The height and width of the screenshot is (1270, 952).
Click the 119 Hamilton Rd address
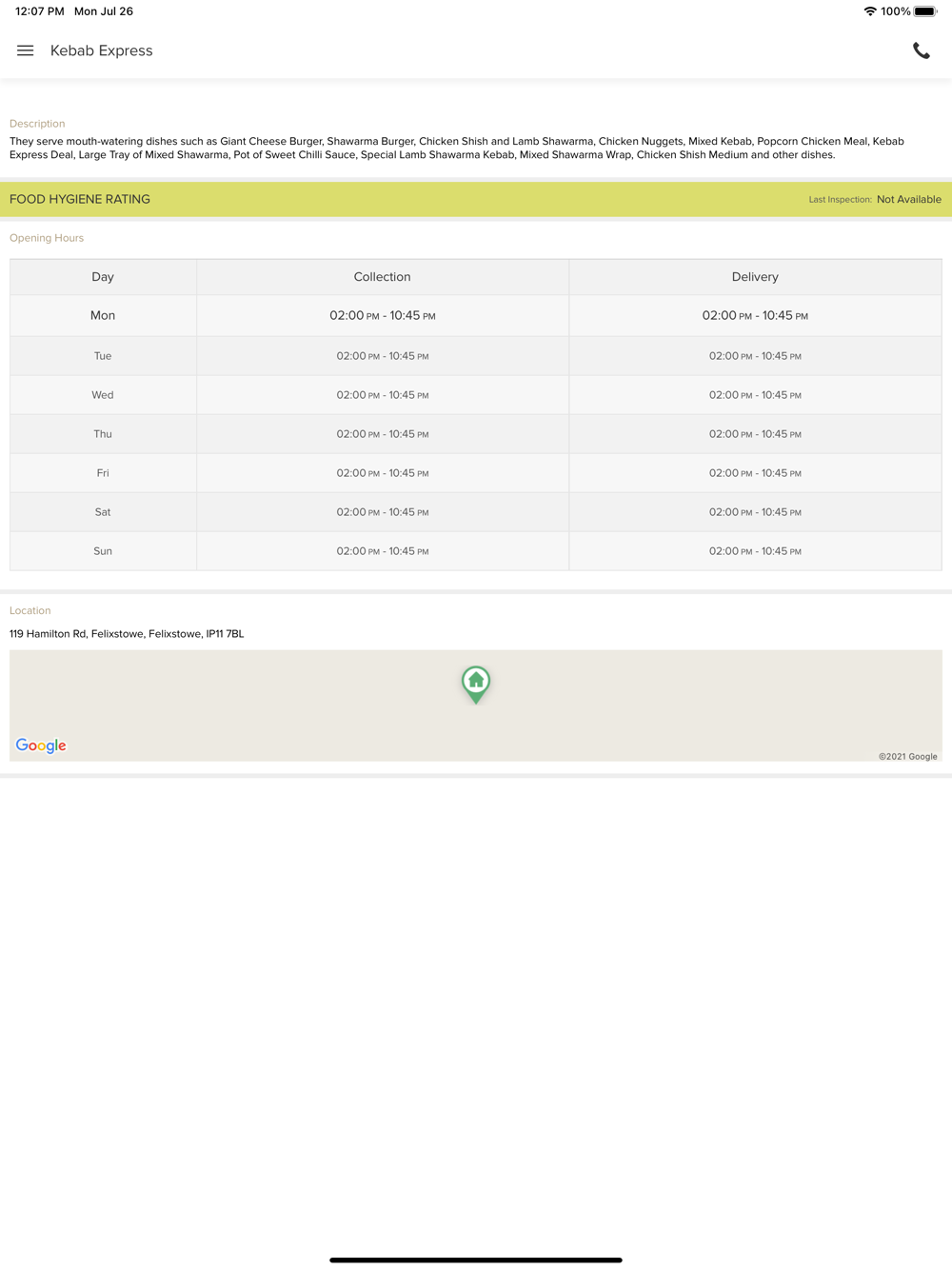click(x=127, y=634)
